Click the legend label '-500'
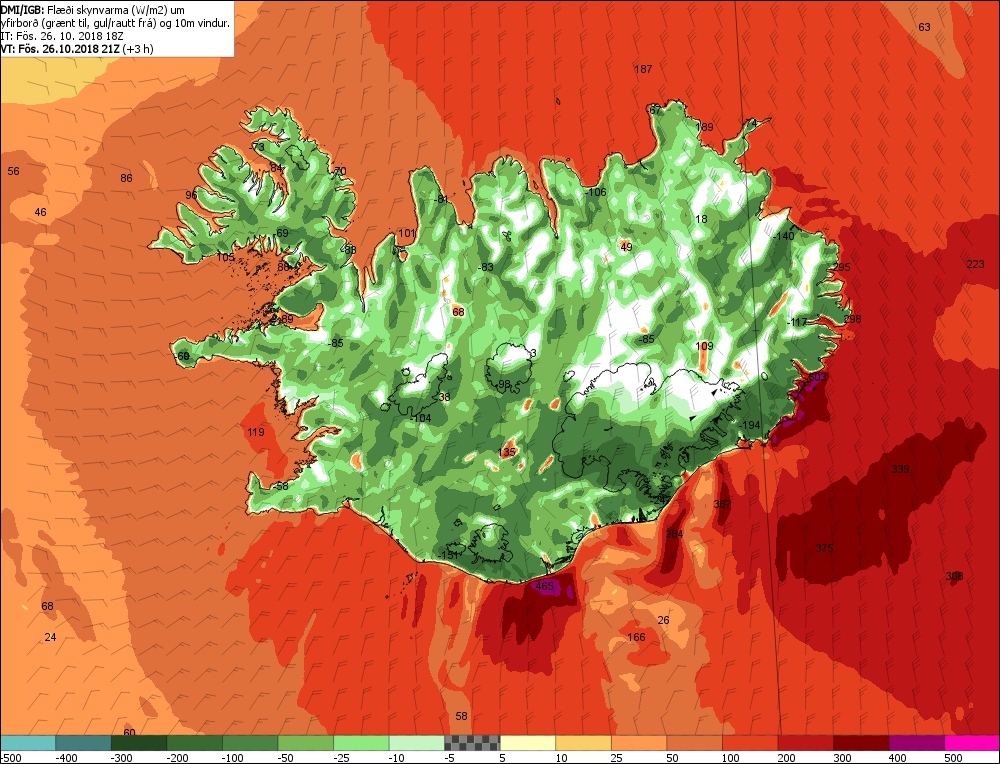Viewport: 1000px width, 764px height. pyautogui.click(x=11, y=758)
